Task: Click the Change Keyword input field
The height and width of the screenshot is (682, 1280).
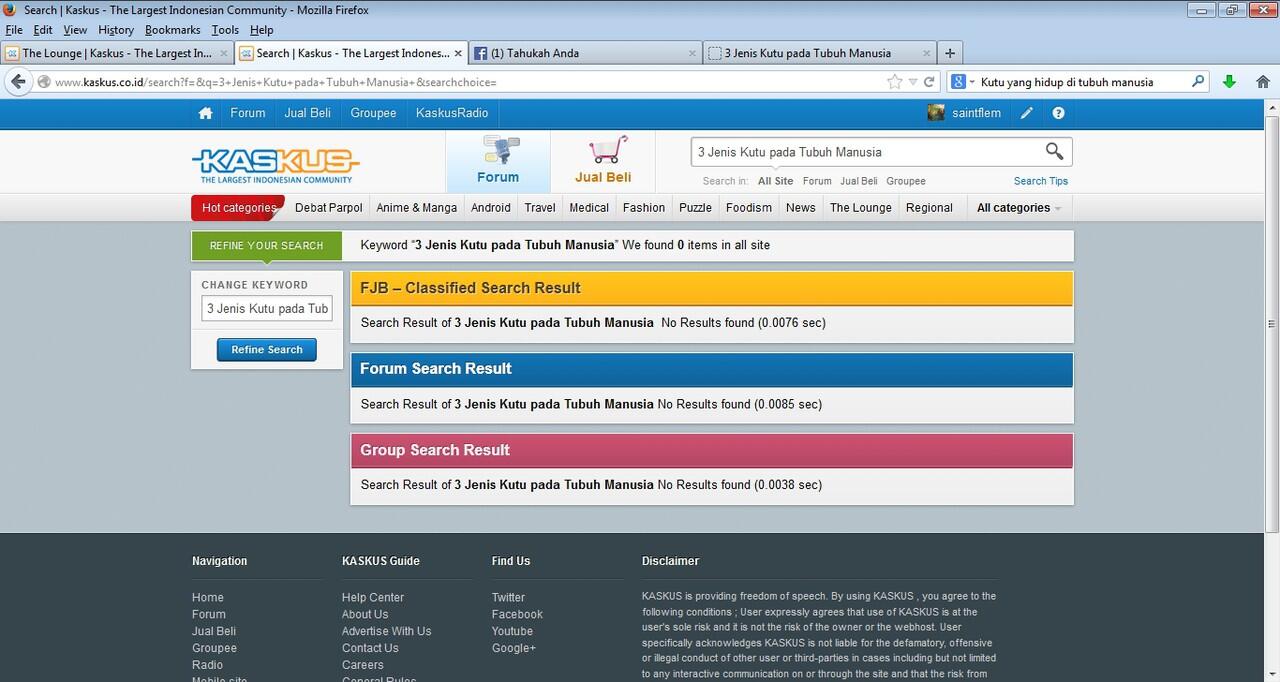Action: point(267,308)
